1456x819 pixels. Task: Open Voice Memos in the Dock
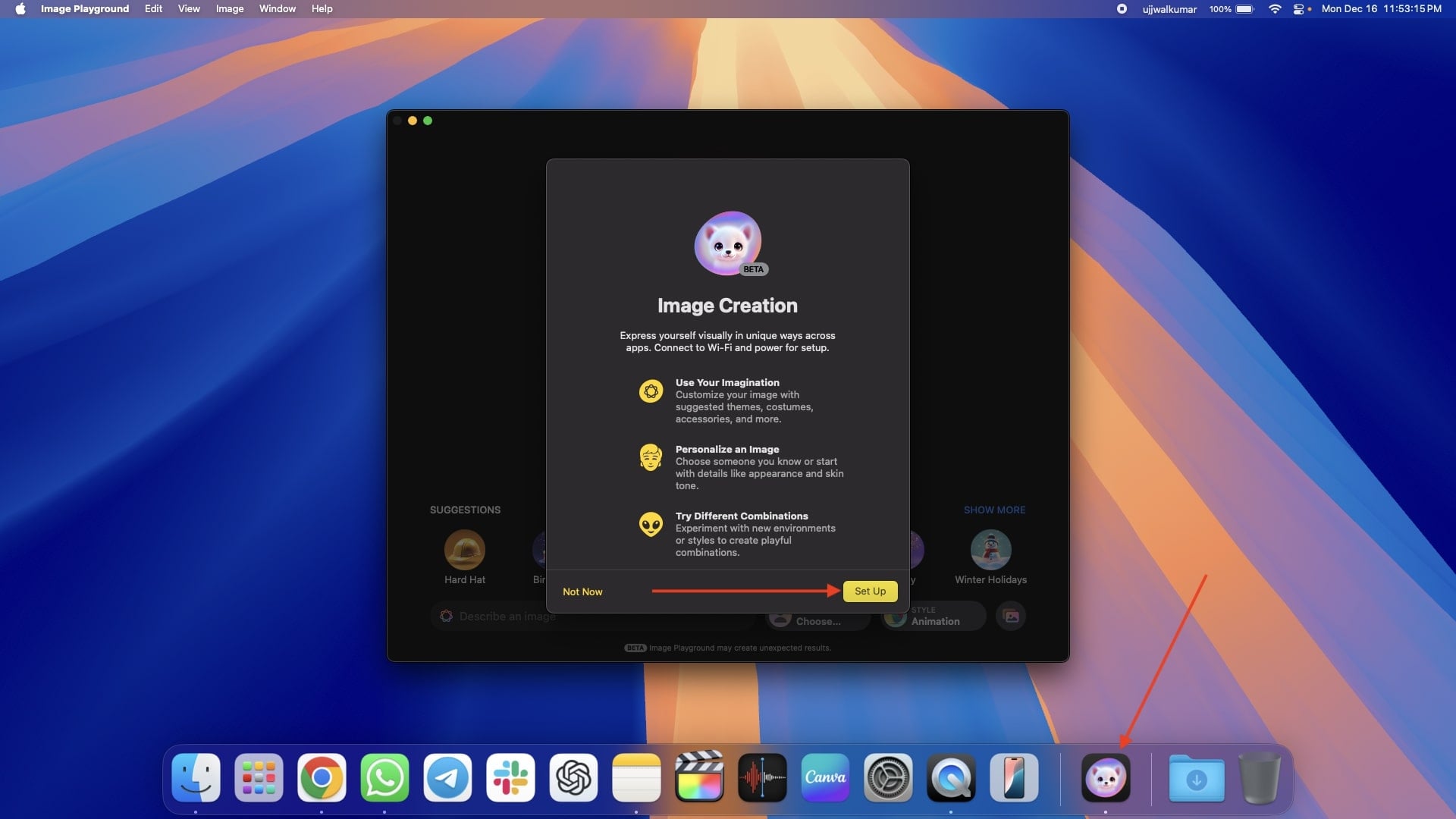point(762,778)
